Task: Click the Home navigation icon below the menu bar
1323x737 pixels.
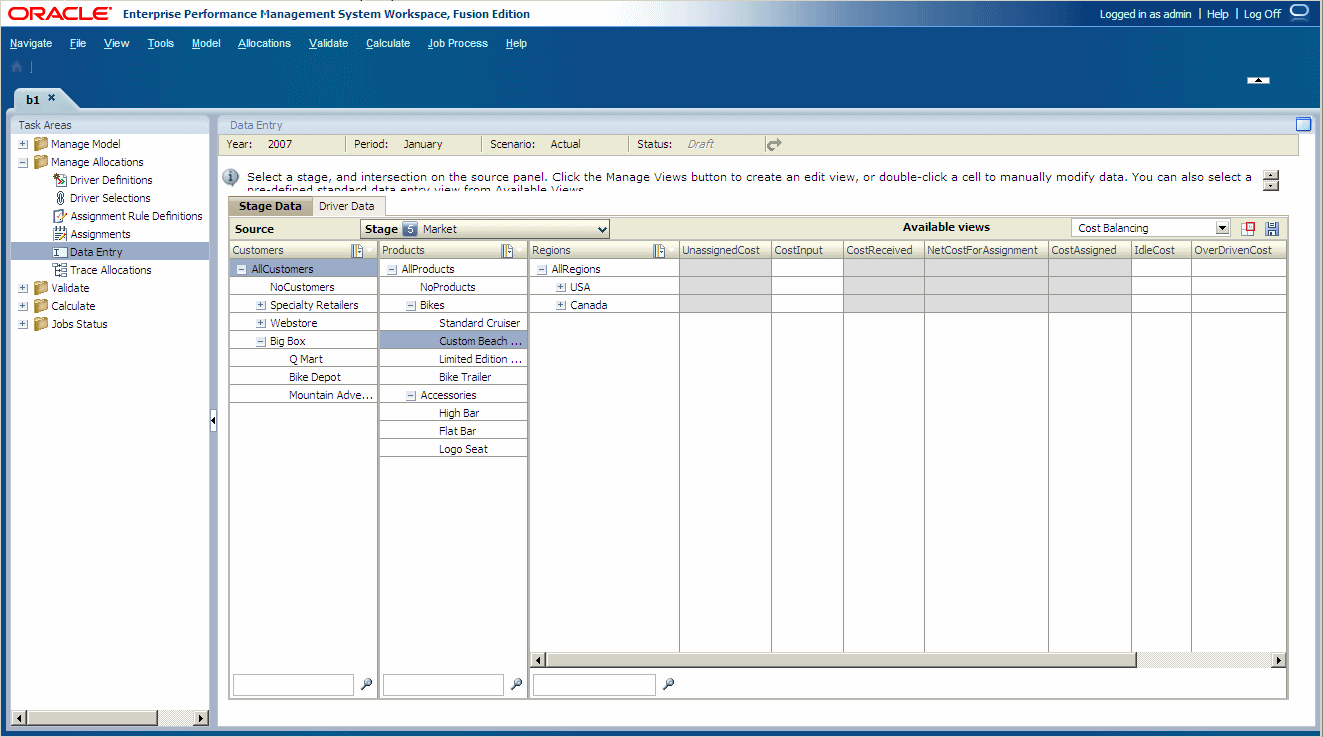Action: point(15,65)
